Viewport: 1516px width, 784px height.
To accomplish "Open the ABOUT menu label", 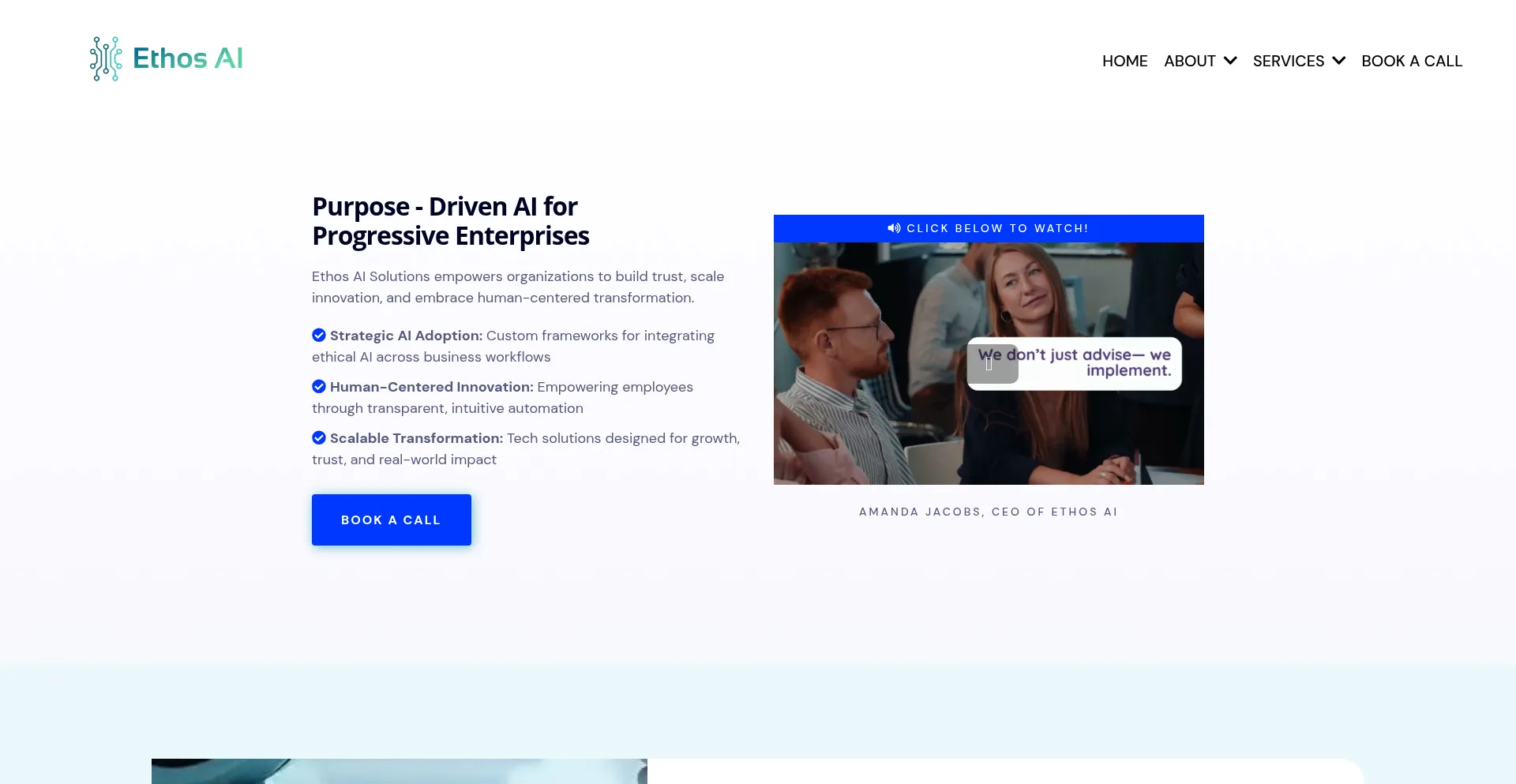I will point(1189,61).
